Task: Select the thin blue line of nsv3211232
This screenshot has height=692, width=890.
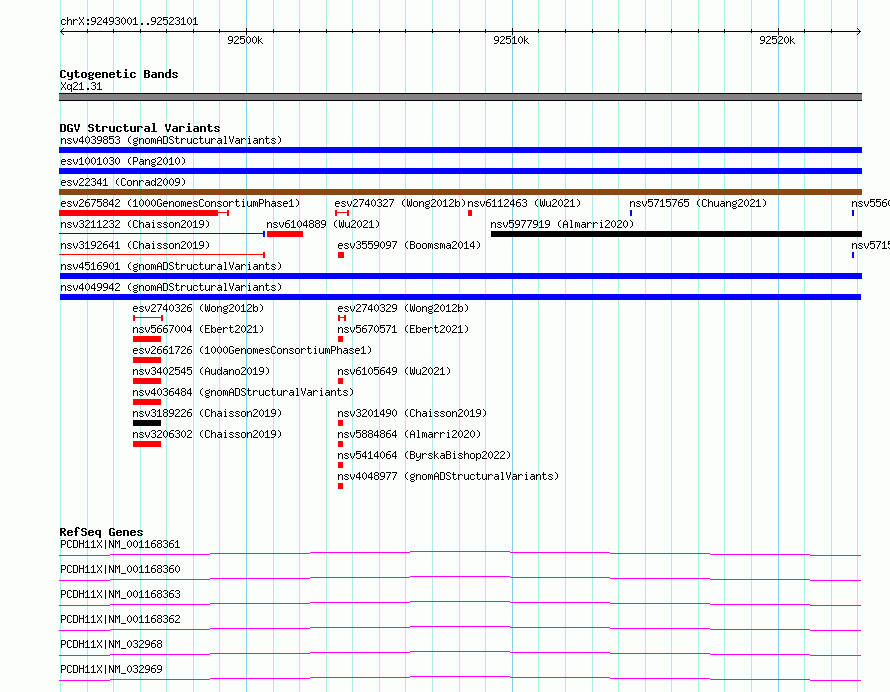Action: click(x=162, y=234)
